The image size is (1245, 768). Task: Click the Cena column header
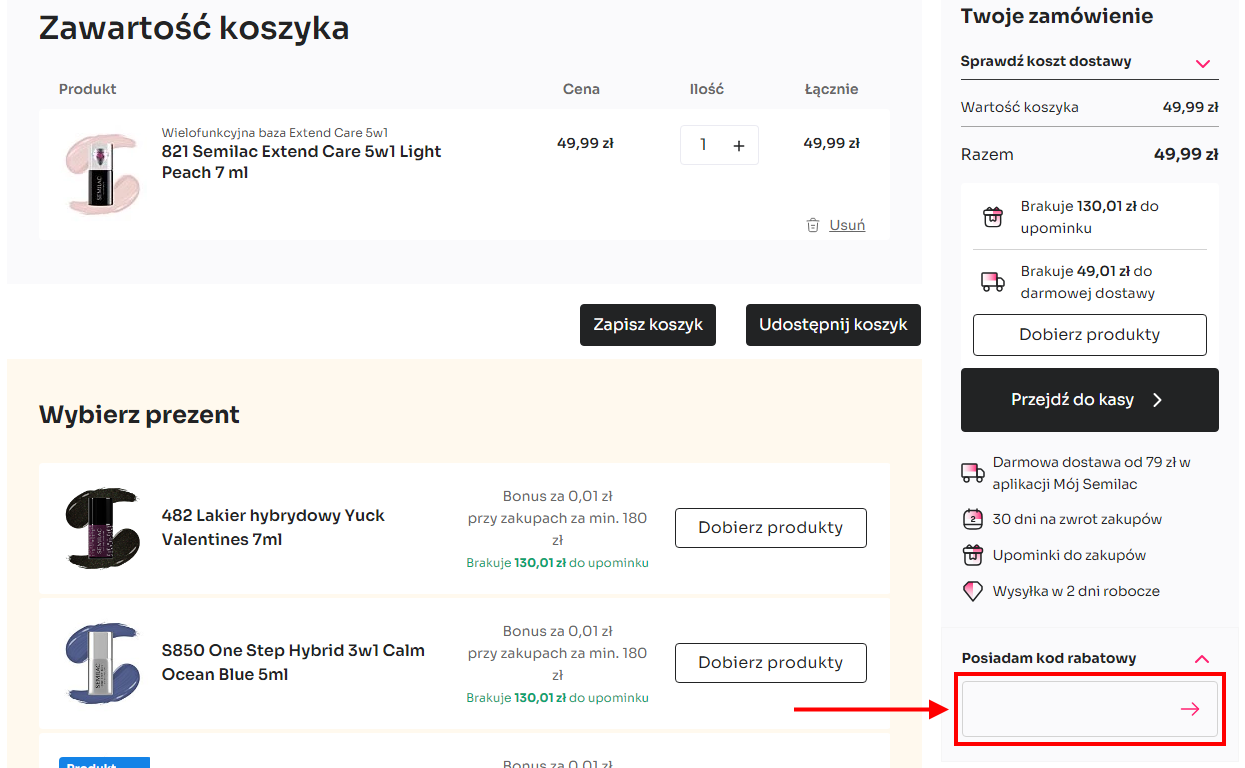[x=581, y=89]
